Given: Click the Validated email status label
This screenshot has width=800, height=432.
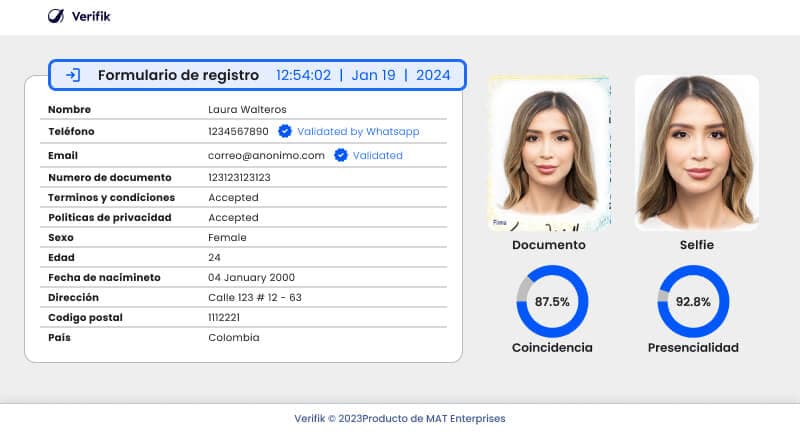Looking at the screenshot, I should [378, 155].
